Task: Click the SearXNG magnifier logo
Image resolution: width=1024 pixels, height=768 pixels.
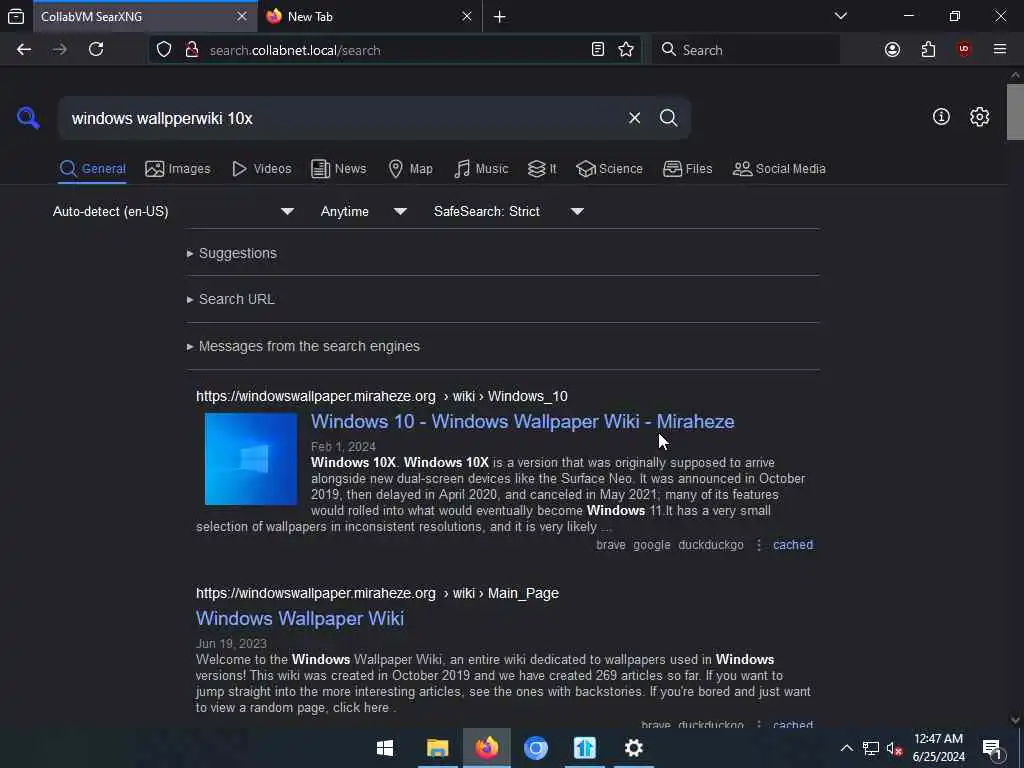Action: coord(28,118)
